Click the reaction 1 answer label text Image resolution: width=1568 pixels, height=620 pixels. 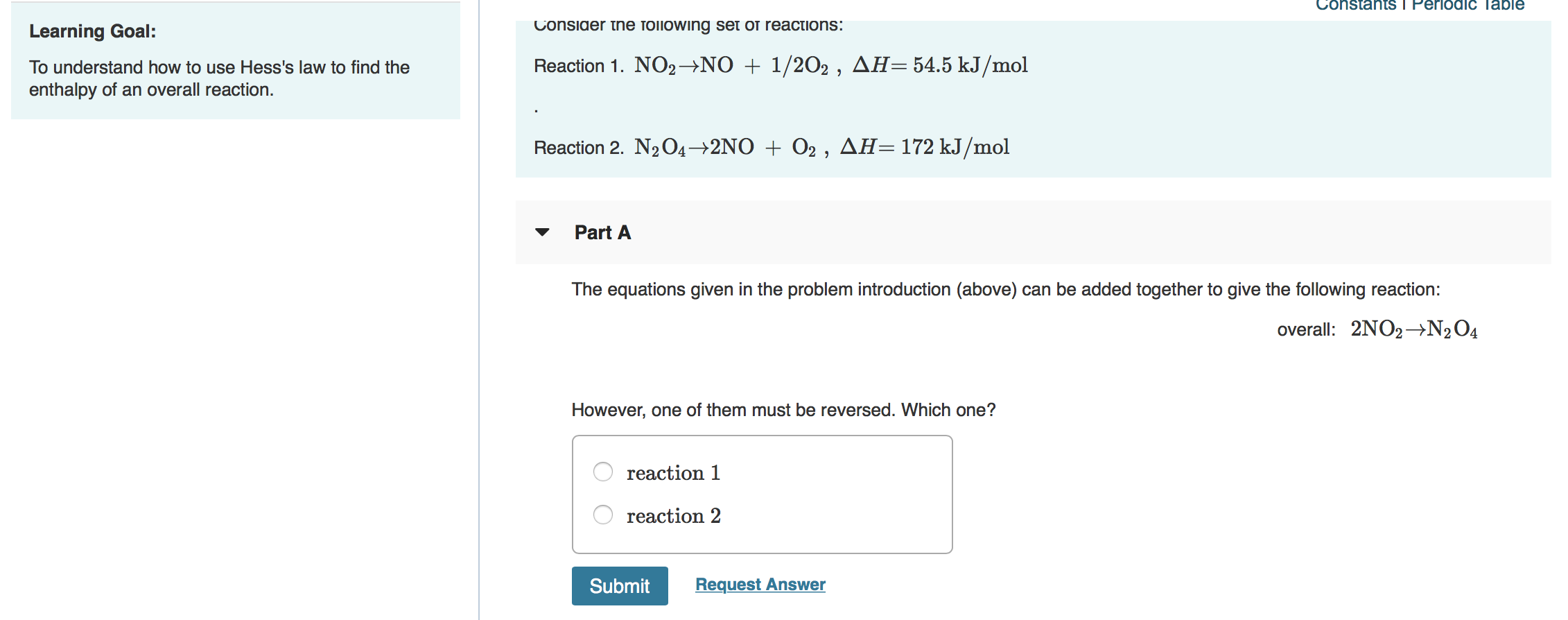673,472
